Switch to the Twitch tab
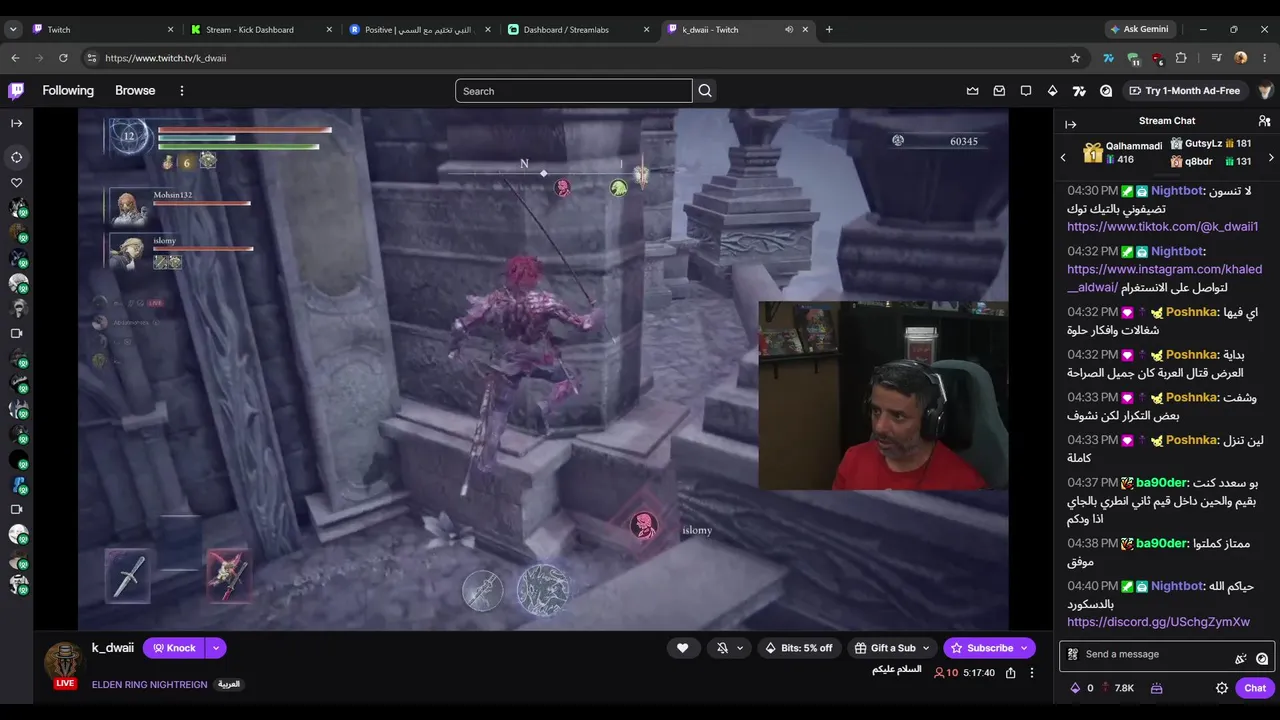This screenshot has height=720, width=1280. 104,29
